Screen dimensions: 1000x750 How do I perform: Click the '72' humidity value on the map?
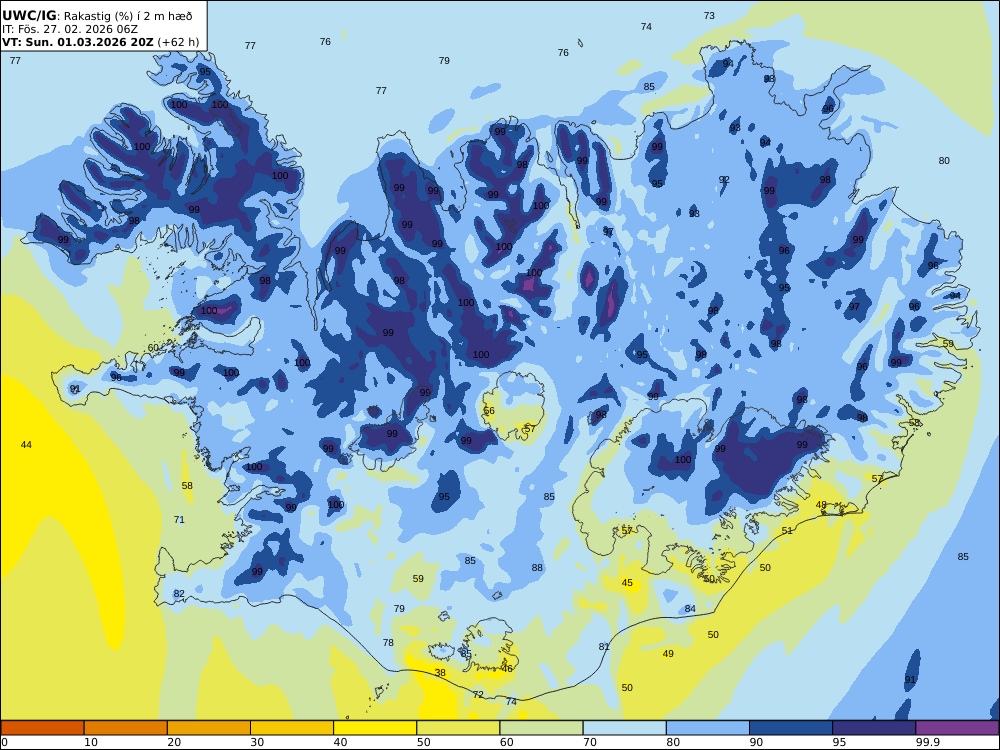[x=478, y=695]
